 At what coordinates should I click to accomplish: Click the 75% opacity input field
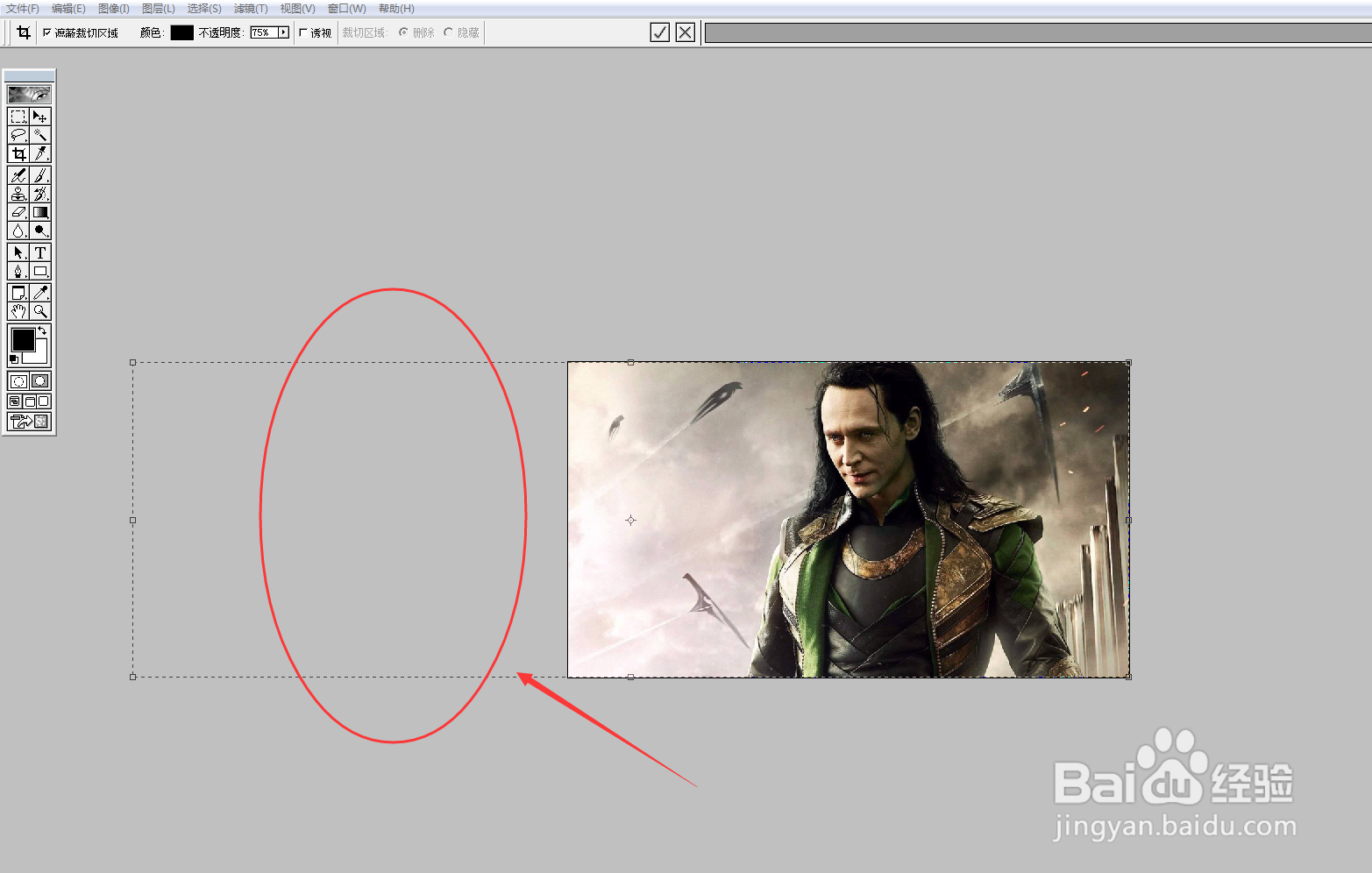(263, 32)
